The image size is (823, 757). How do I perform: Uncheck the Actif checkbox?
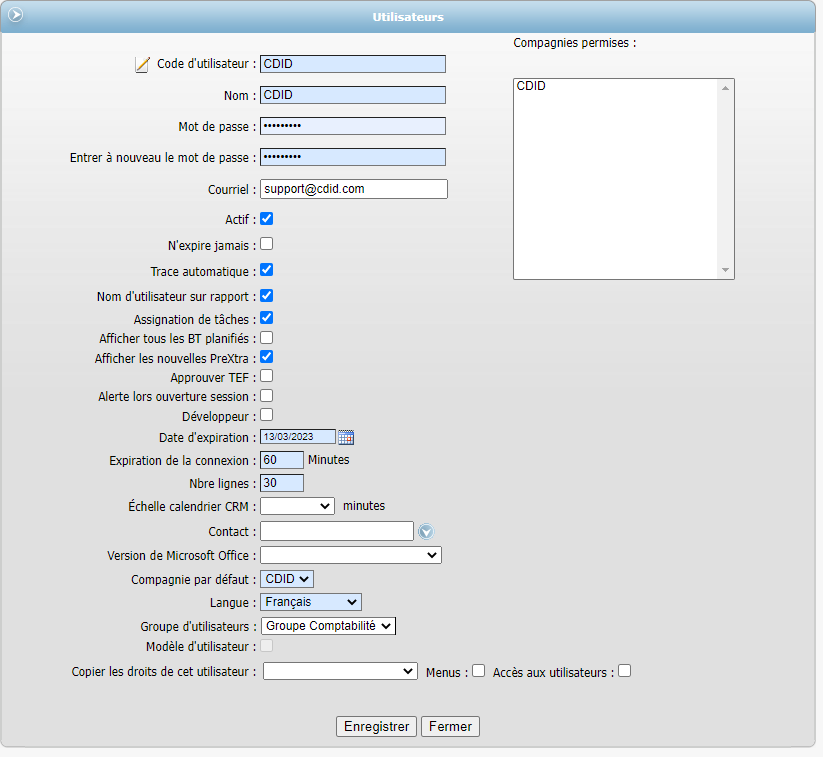point(267,218)
